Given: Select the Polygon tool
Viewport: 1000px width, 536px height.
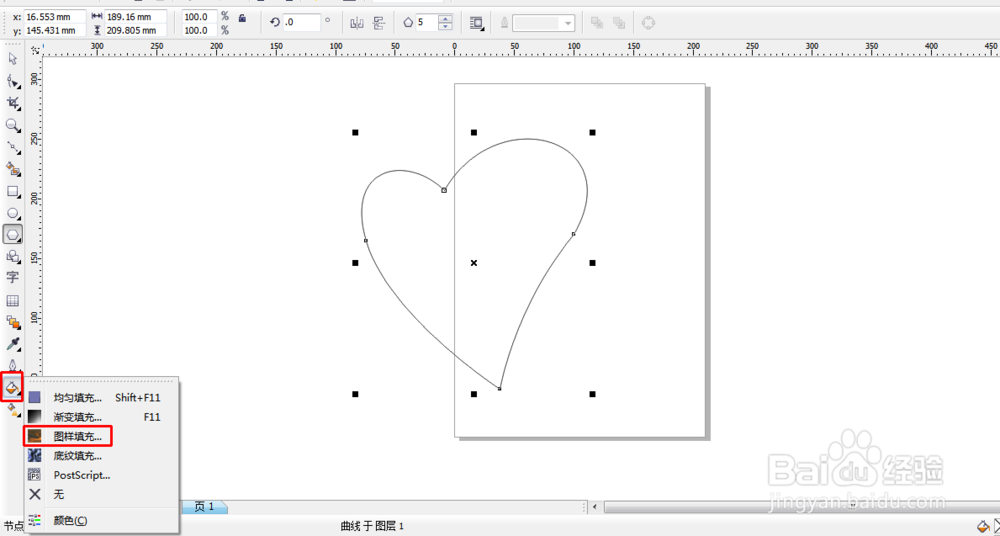Looking at the screenshot, I should tap(12, 235).
